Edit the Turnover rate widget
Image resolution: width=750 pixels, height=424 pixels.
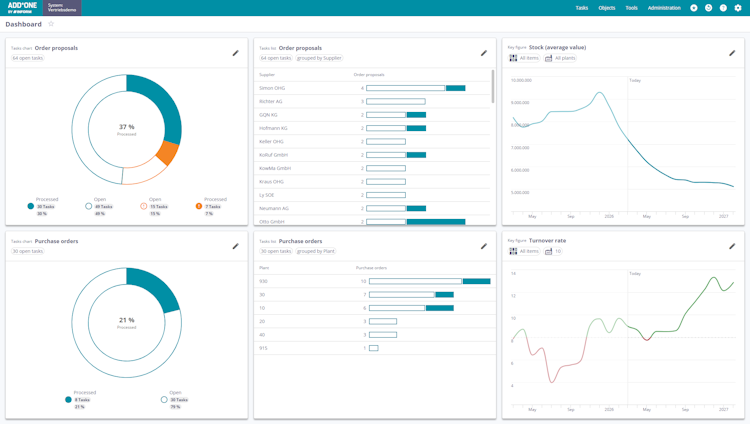pyautogui.click(x=732, y=246)
